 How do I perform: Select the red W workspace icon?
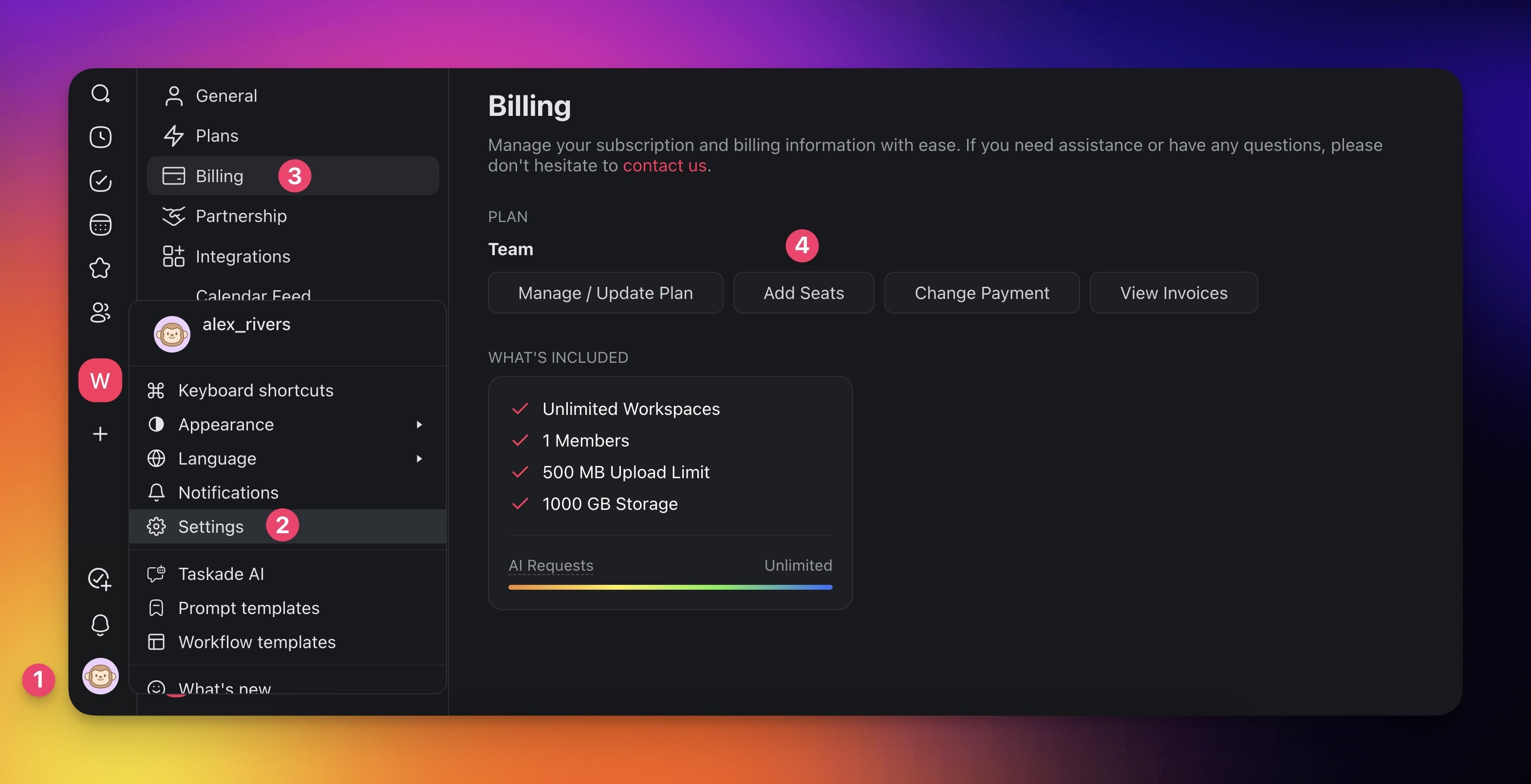tap(100, 380)
